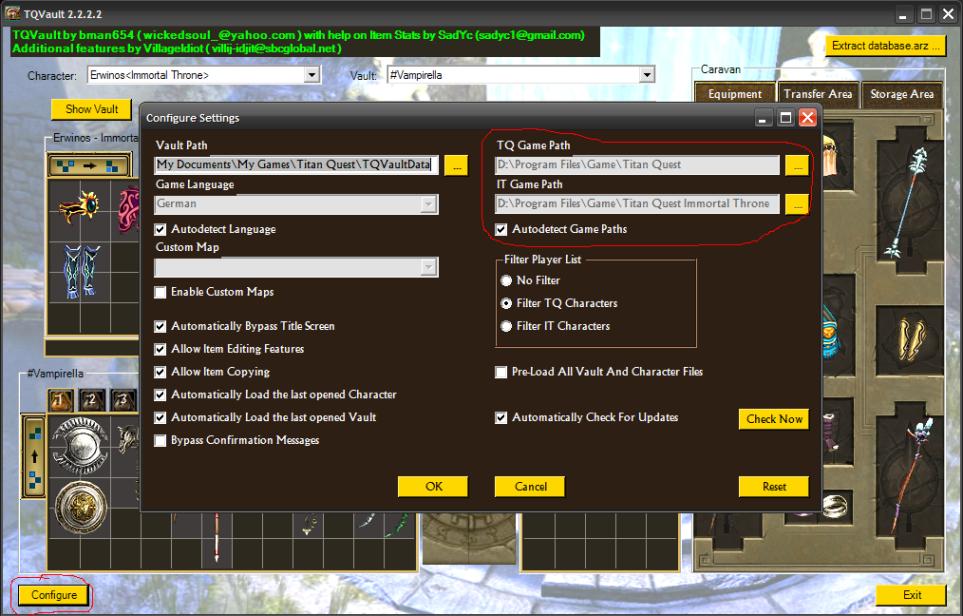This screenshot has height=616, width=963.
Task: Open the Storage Area tab
Action: (901, 94)
